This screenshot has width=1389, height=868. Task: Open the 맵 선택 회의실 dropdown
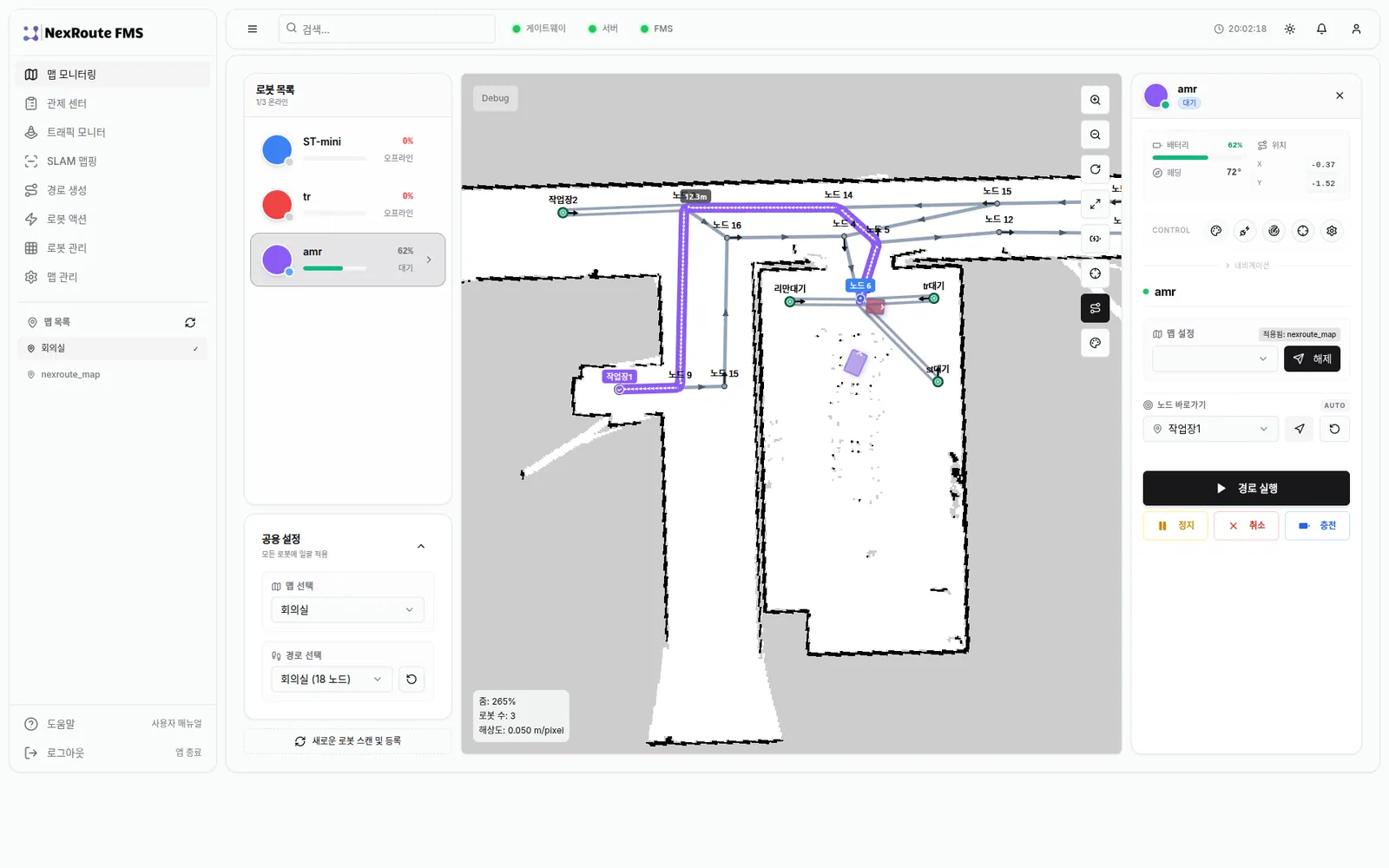point(347,610)
